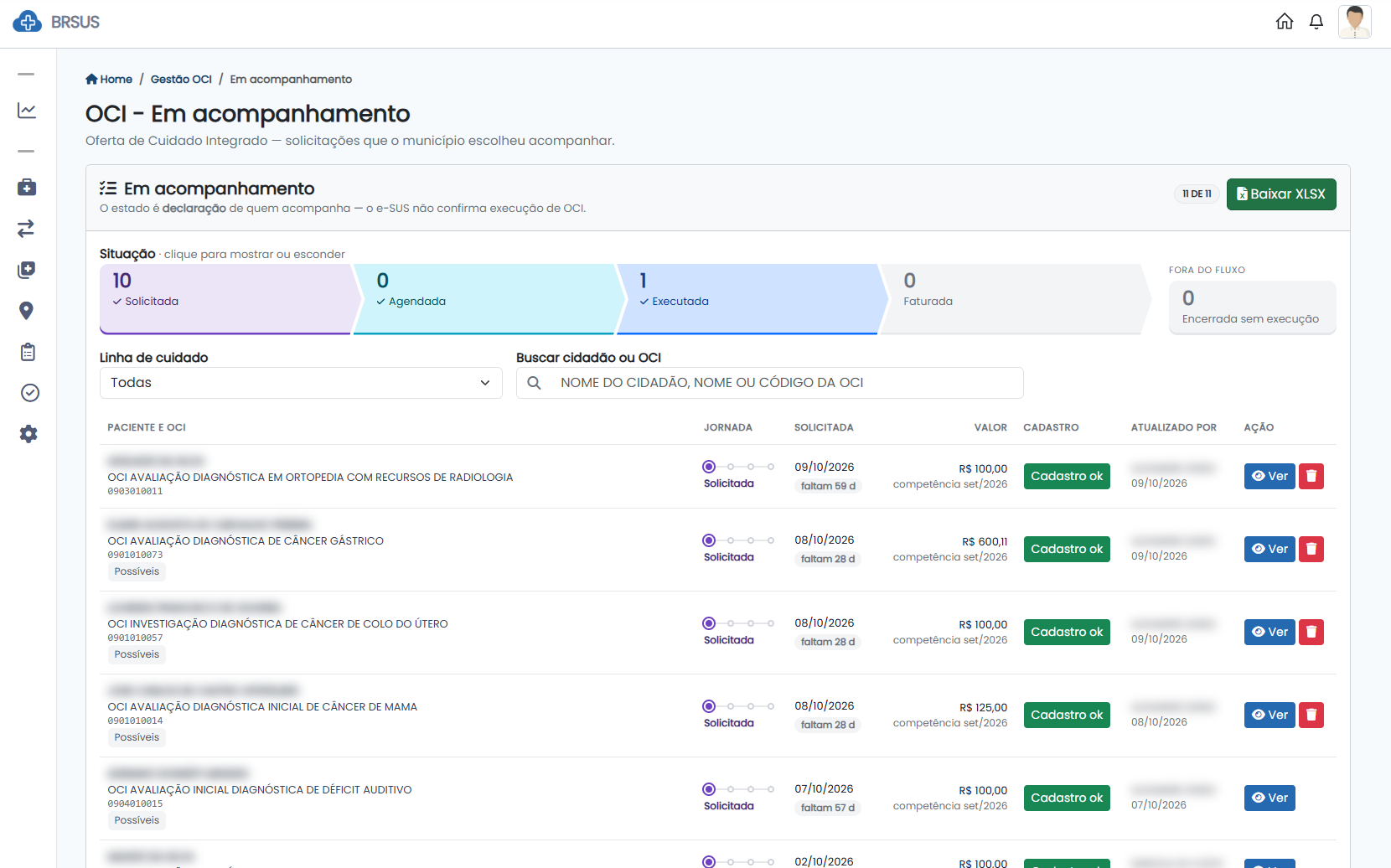Open the user avatar menu

[1355, 22]
